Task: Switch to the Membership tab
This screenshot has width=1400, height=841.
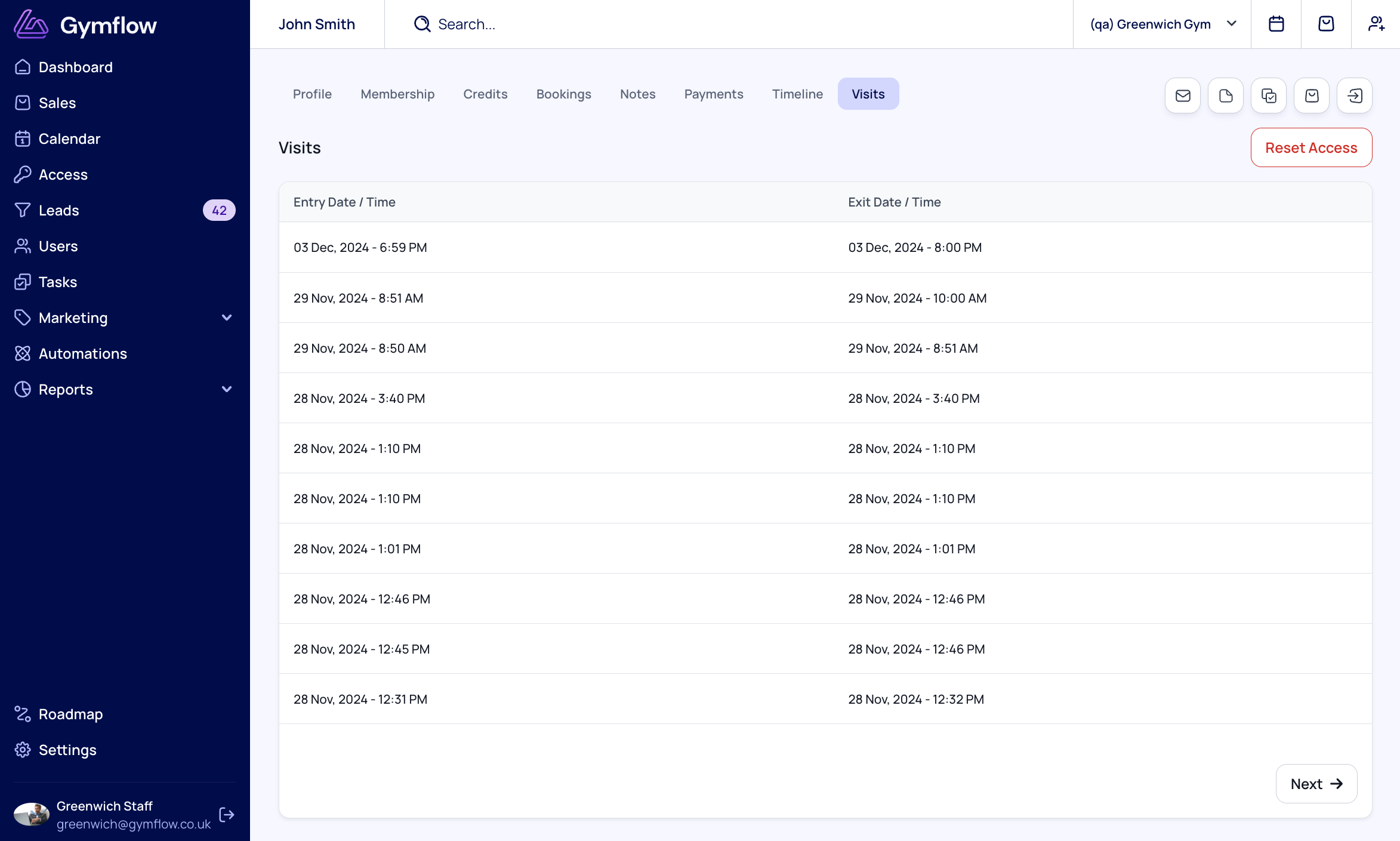Action: coord(397,94)
